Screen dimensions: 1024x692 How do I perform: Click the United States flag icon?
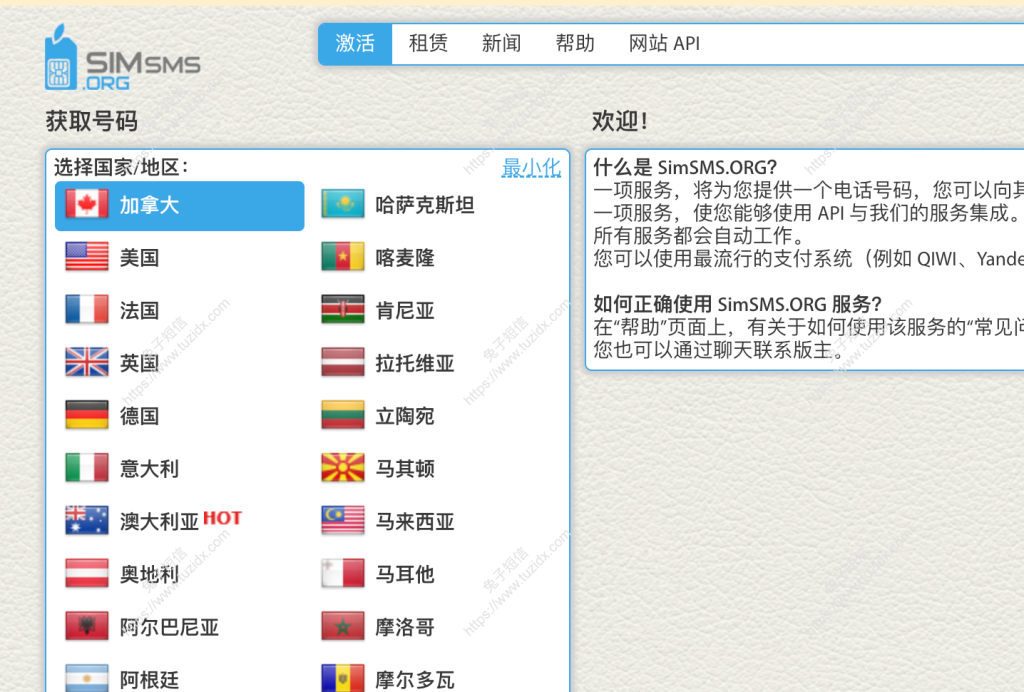pos(87,258)
